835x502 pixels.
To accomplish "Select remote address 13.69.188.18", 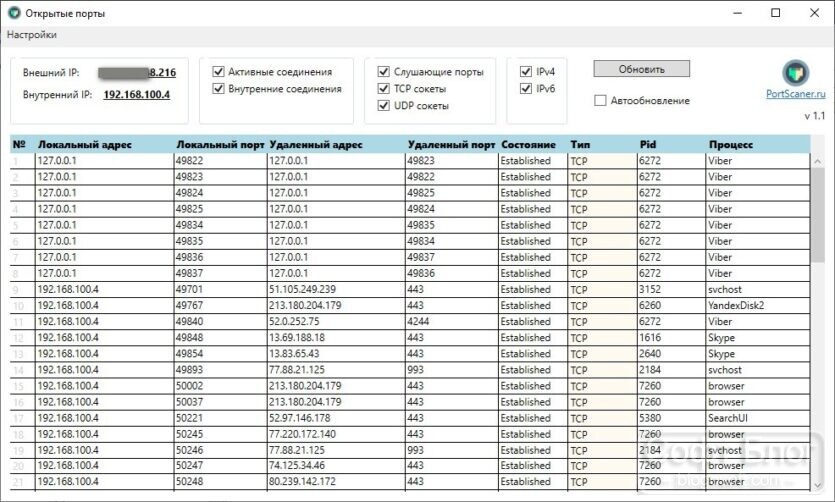I will click(x=336, y=338).
